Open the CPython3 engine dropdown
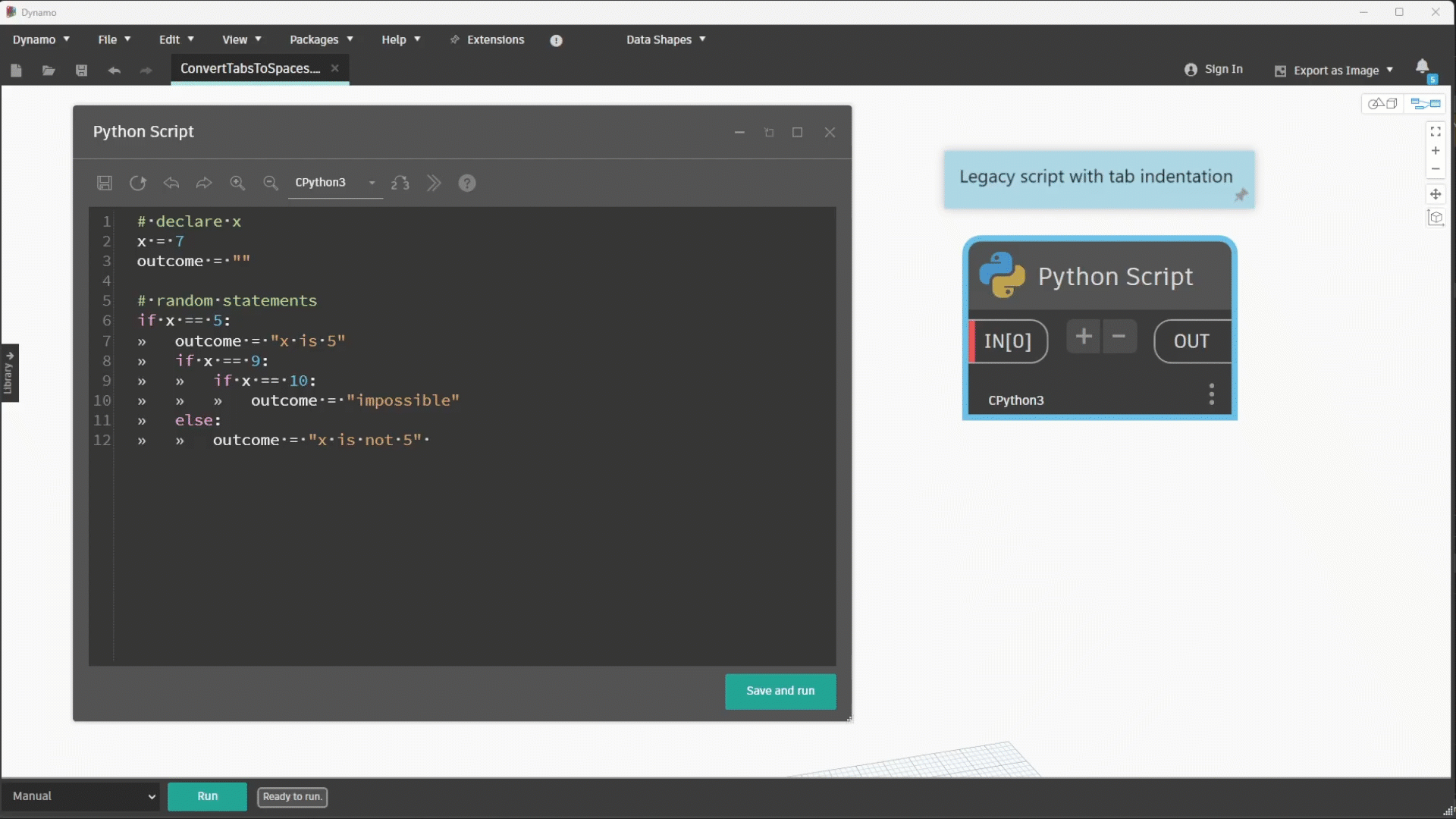1456x819 pixels. point(335,183)
